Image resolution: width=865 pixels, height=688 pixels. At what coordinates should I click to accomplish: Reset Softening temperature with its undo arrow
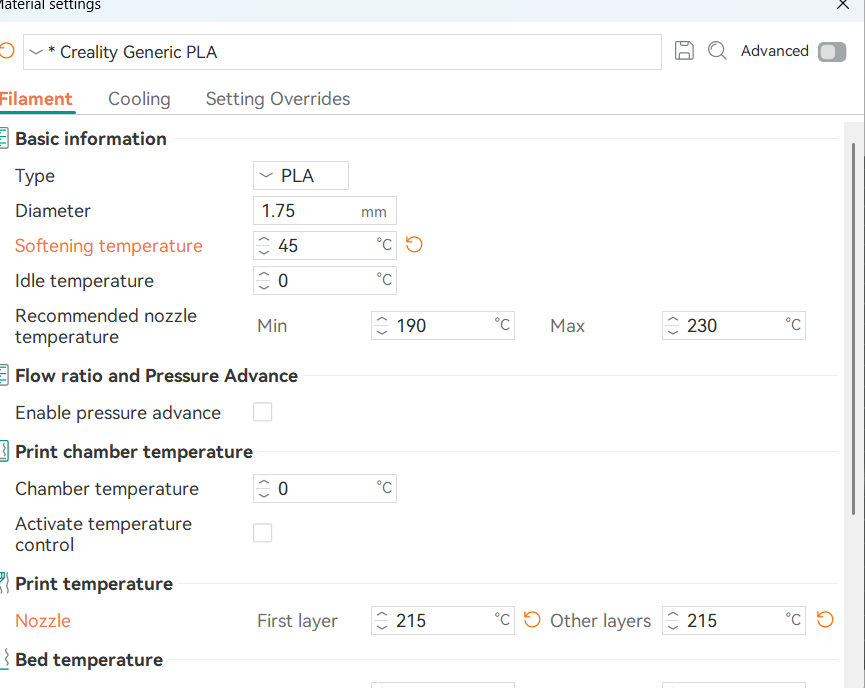414,245
